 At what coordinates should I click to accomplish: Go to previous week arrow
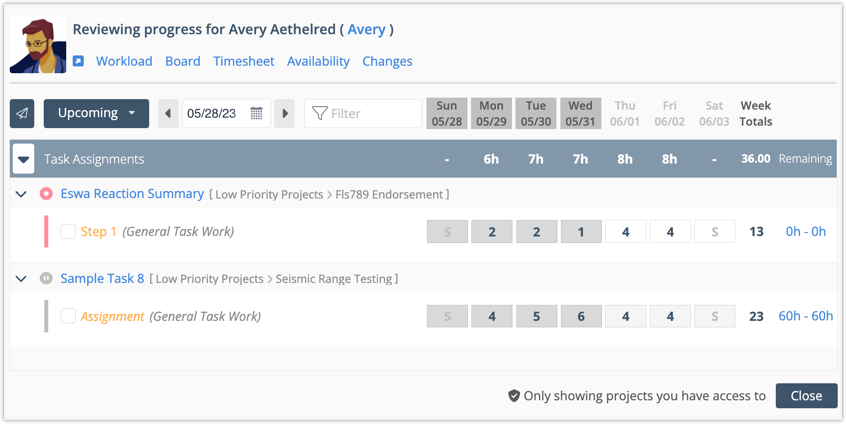pos(167,113)
